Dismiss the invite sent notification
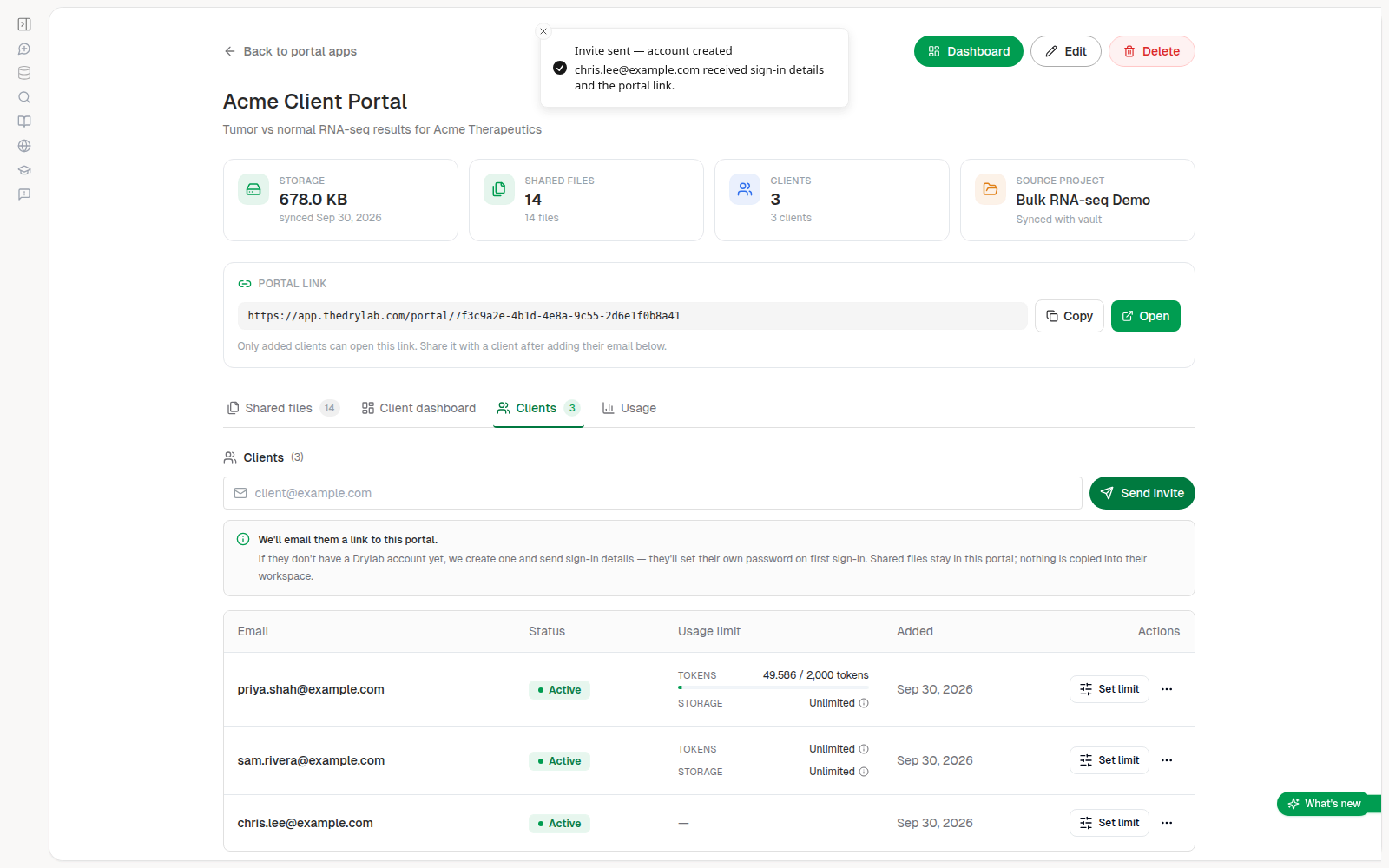 (x=543, y=31)
